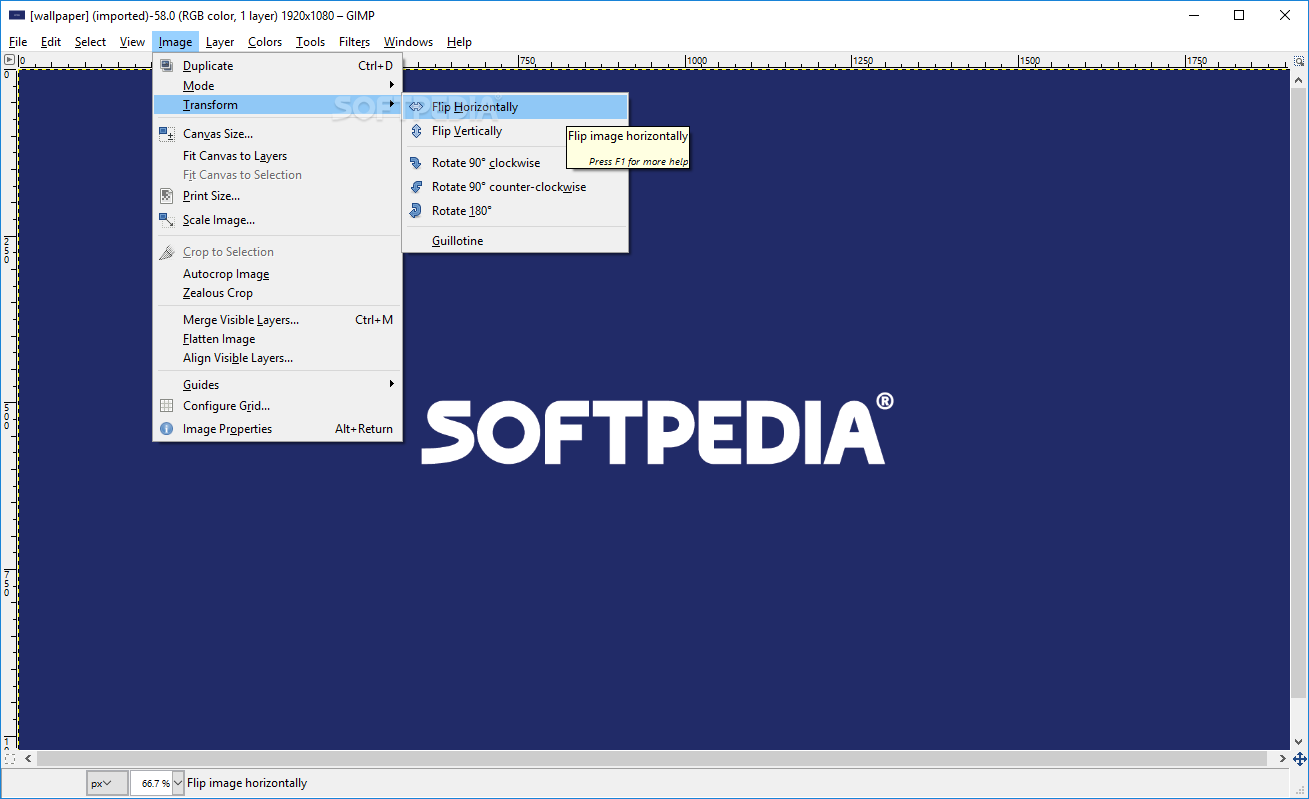The height and width of the screenshot is (799, 1309).
Task: Click the horizontal scrollbar left arrow
Action: tap(27, 759)
